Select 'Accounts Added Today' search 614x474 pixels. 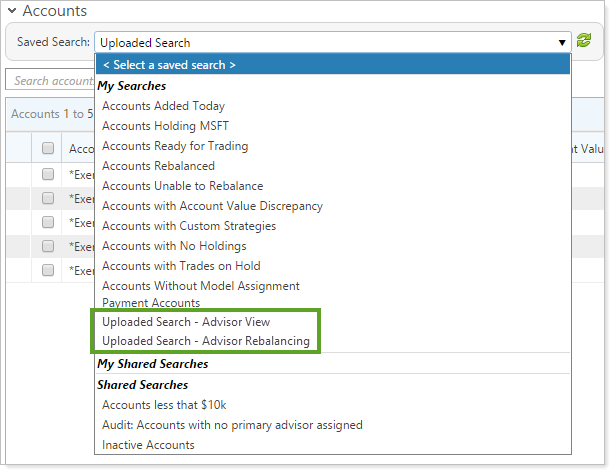click(x=163, y=106)
